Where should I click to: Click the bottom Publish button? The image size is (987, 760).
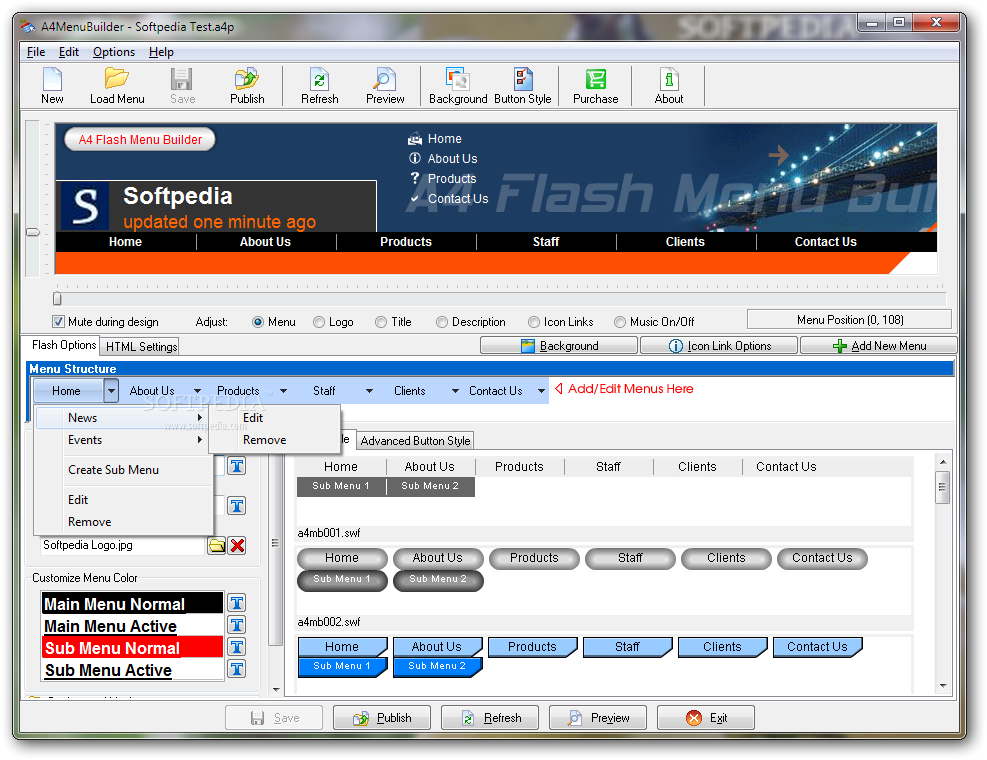(x=381, y=718)
